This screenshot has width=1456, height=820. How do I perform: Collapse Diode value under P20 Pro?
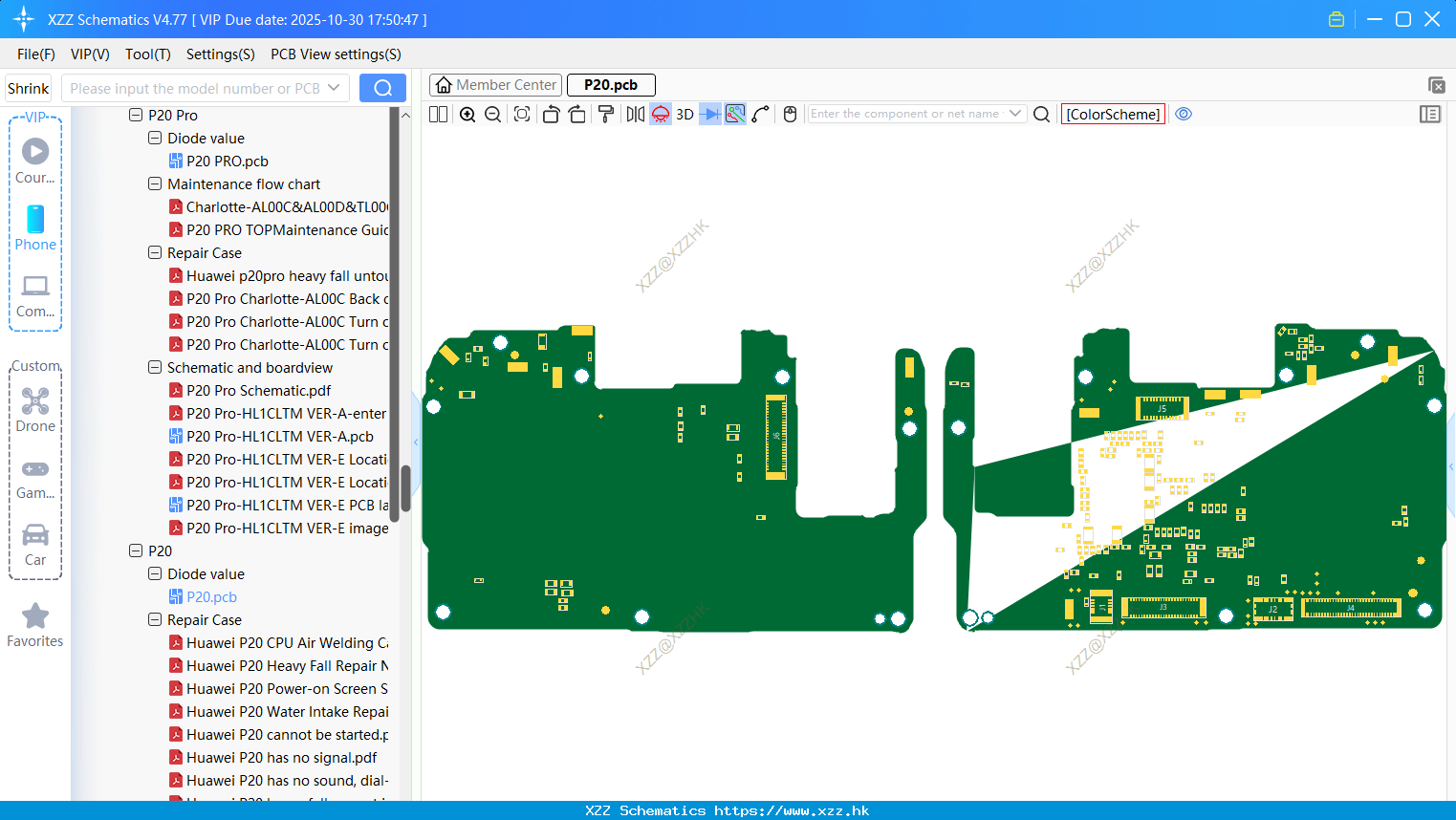click(155, 138)
